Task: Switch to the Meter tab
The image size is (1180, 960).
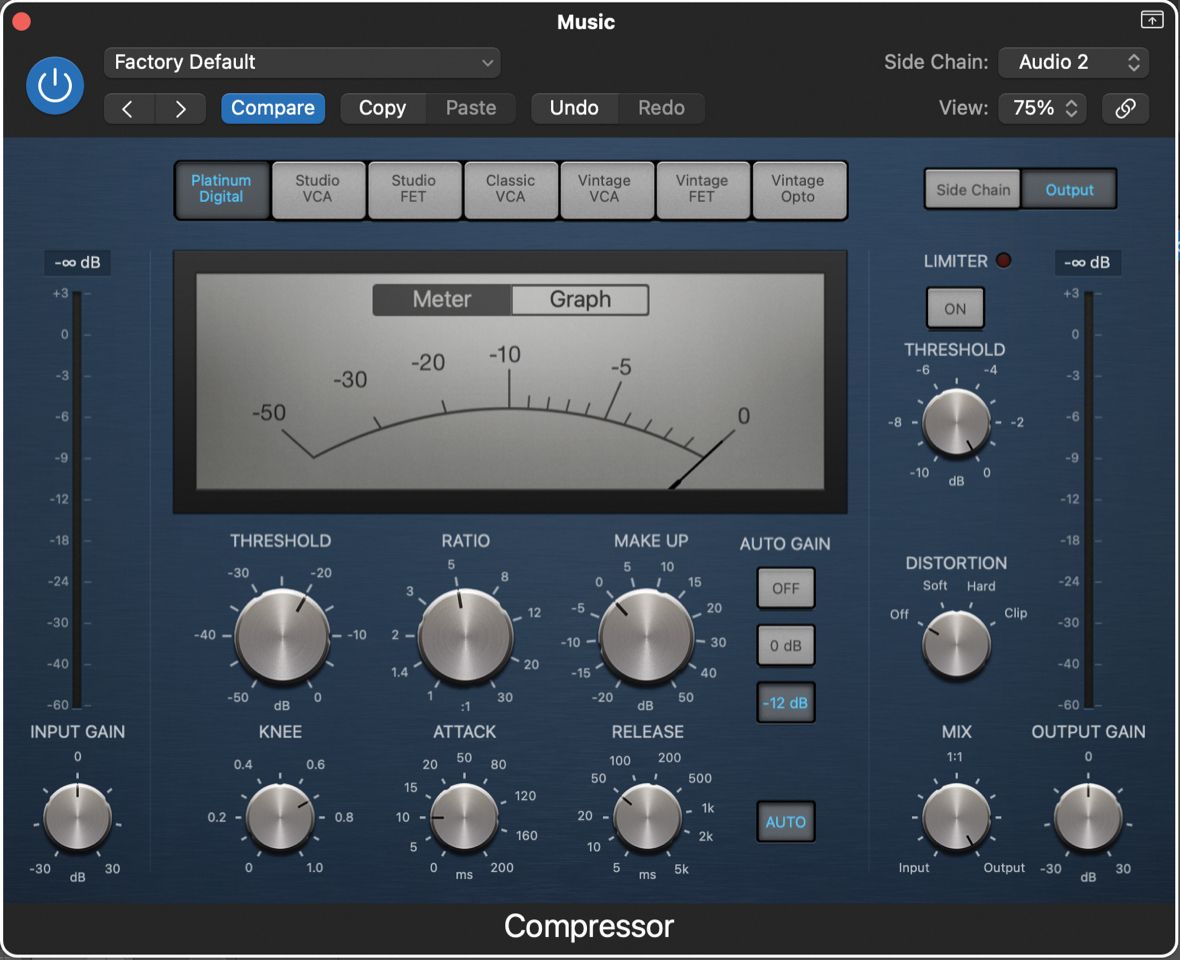Action: point(441,299)
